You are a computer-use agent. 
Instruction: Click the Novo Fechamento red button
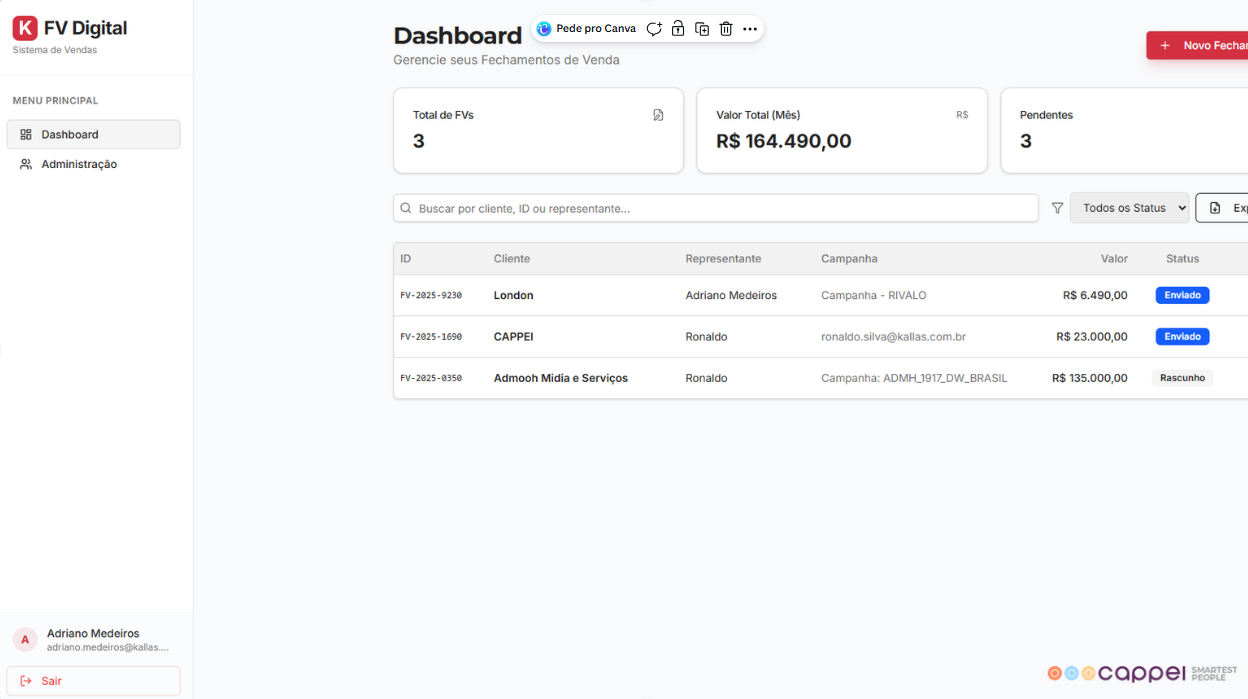[x=1200, y=45]
